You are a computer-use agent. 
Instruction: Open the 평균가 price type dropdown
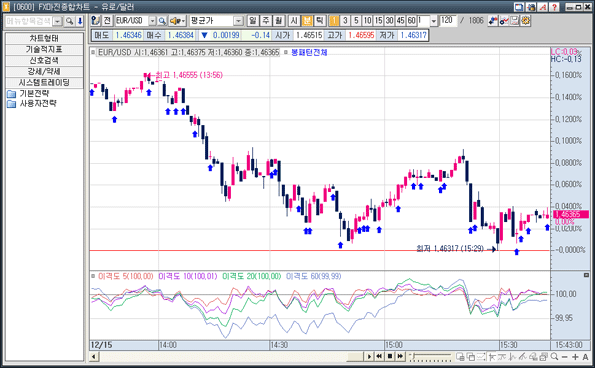(x=238, y=21)
